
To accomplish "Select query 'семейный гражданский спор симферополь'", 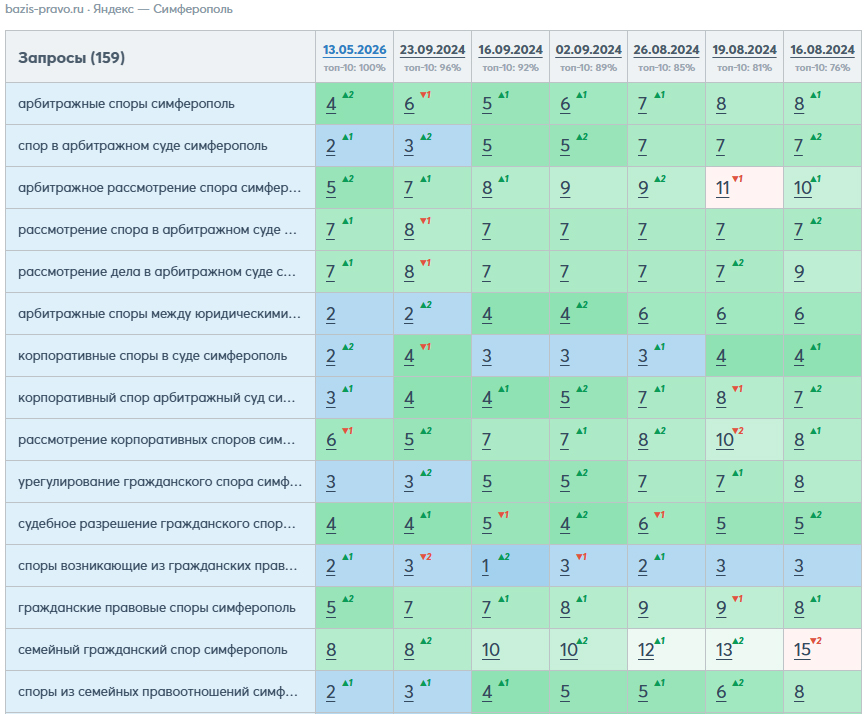I will (x=152, y=649).
